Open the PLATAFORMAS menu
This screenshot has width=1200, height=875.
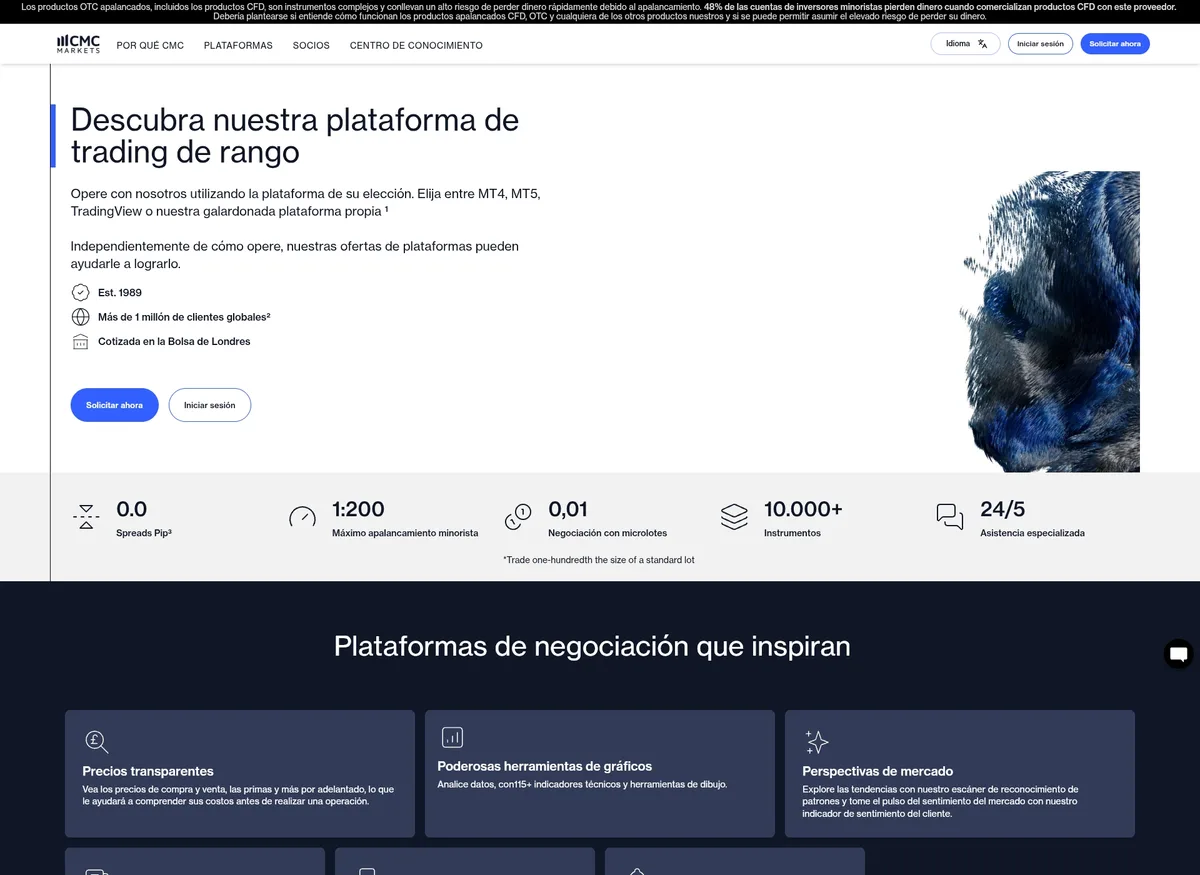click(x=238, y=45)
